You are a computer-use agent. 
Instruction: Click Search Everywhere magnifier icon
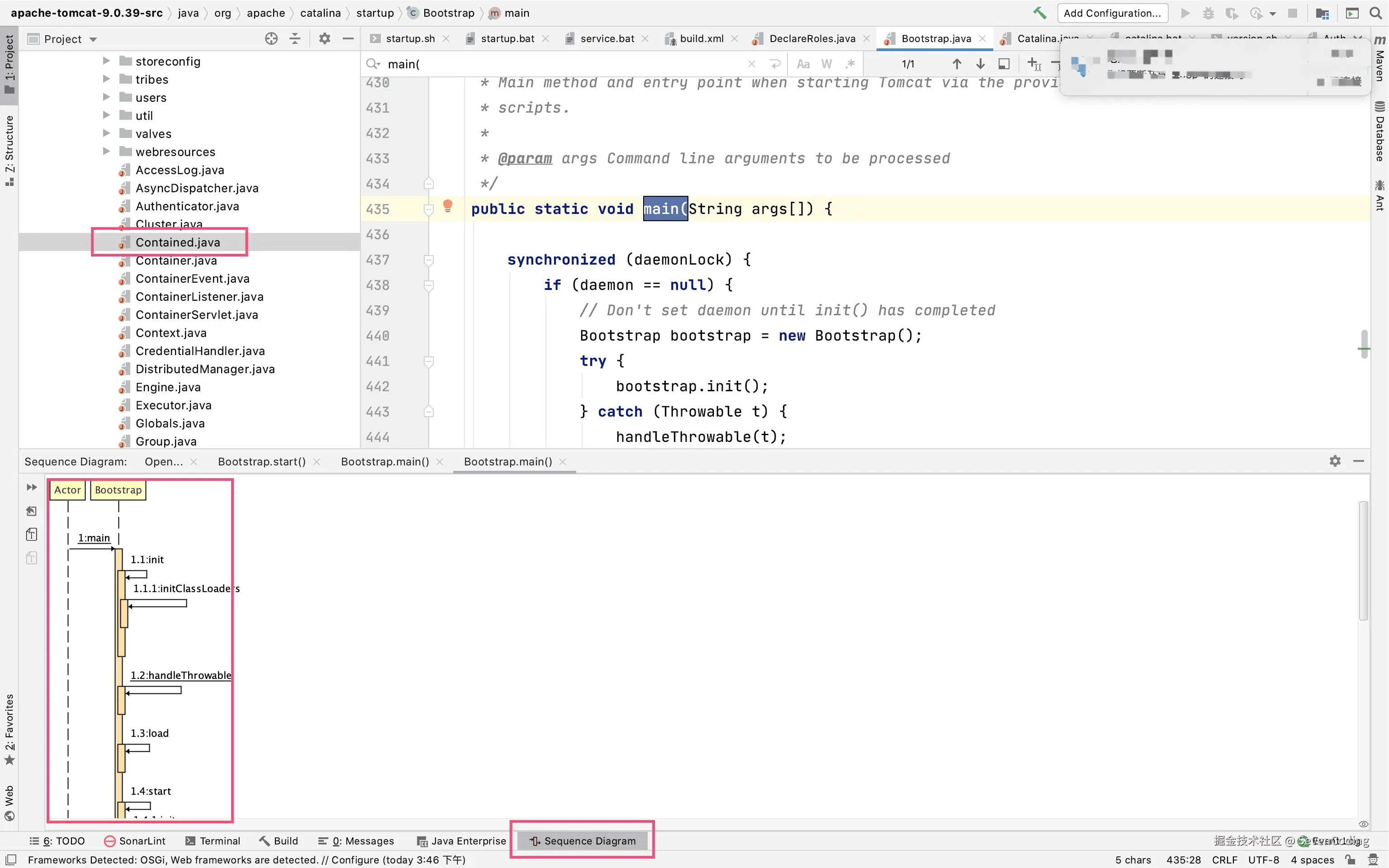(1376, 13)
